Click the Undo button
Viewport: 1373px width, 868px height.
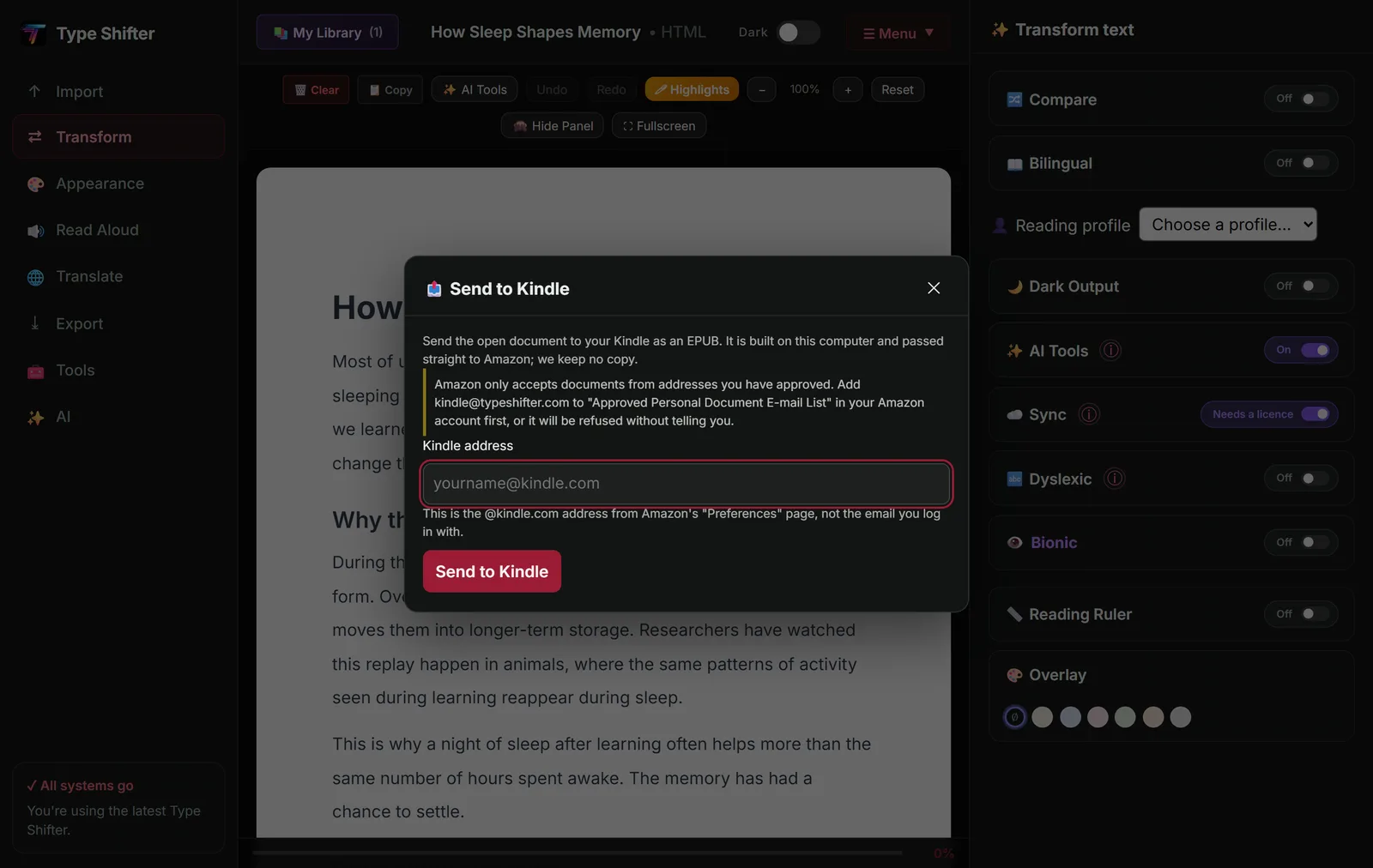tap(552, 90)
